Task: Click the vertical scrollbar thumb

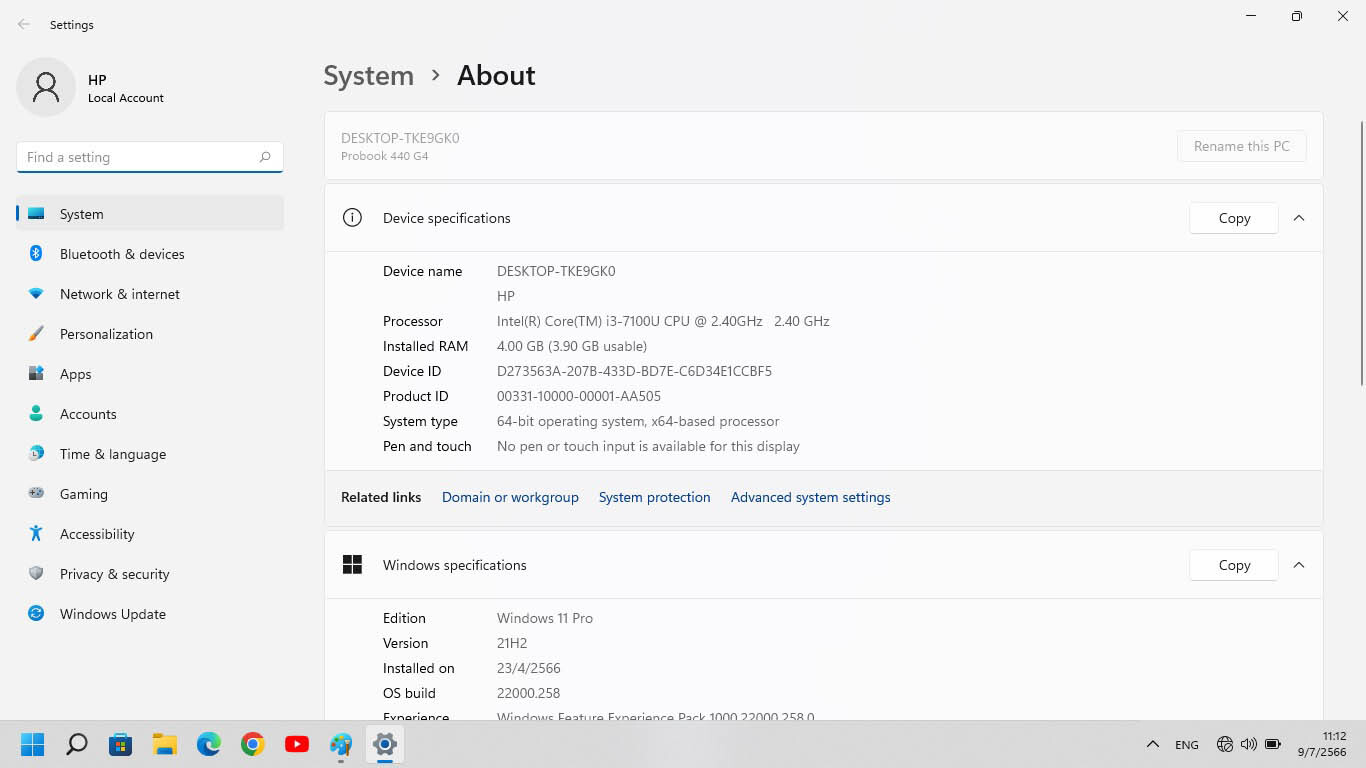Action: 1361,253
